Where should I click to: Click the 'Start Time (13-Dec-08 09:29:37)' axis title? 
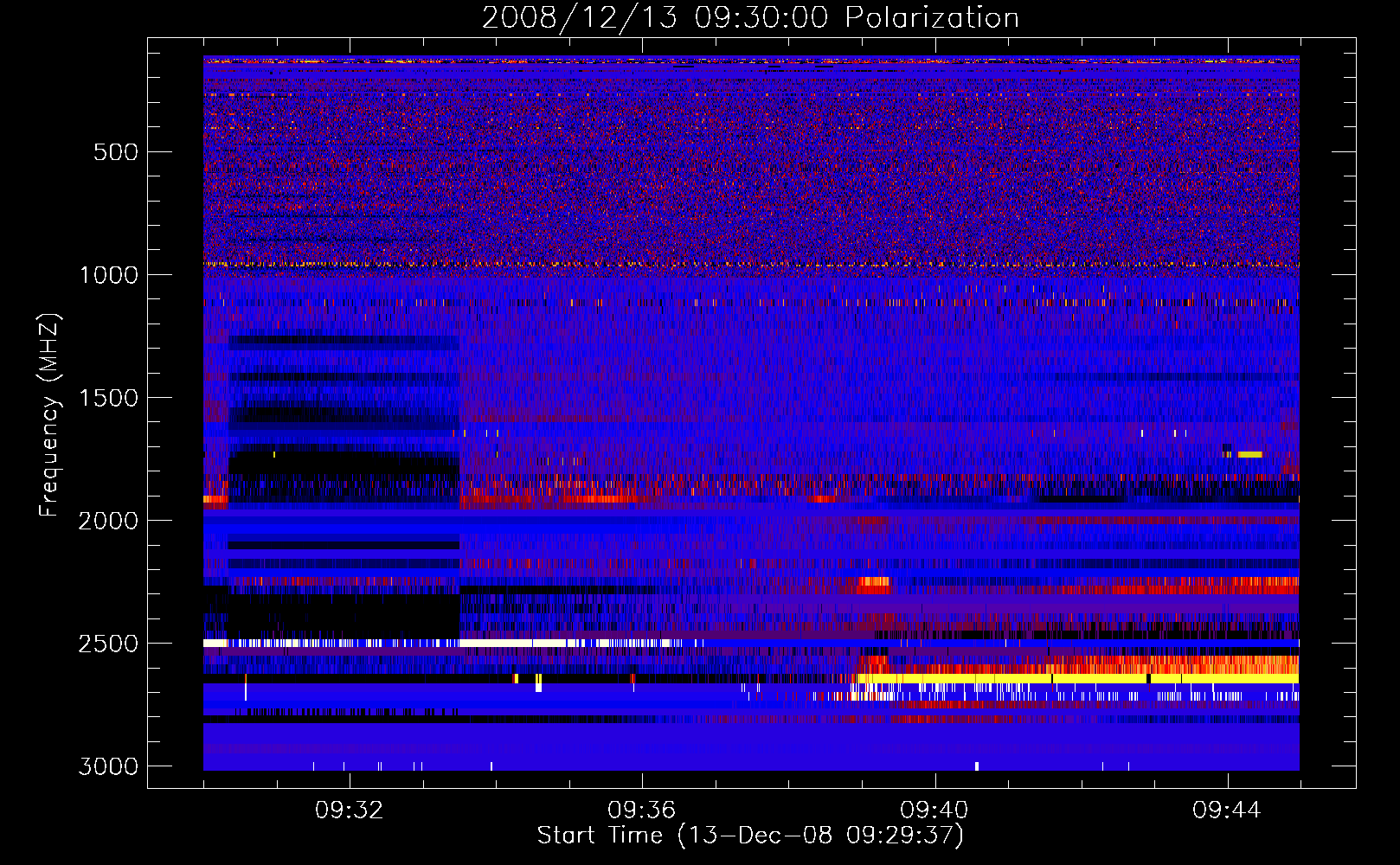coord(750,836)
